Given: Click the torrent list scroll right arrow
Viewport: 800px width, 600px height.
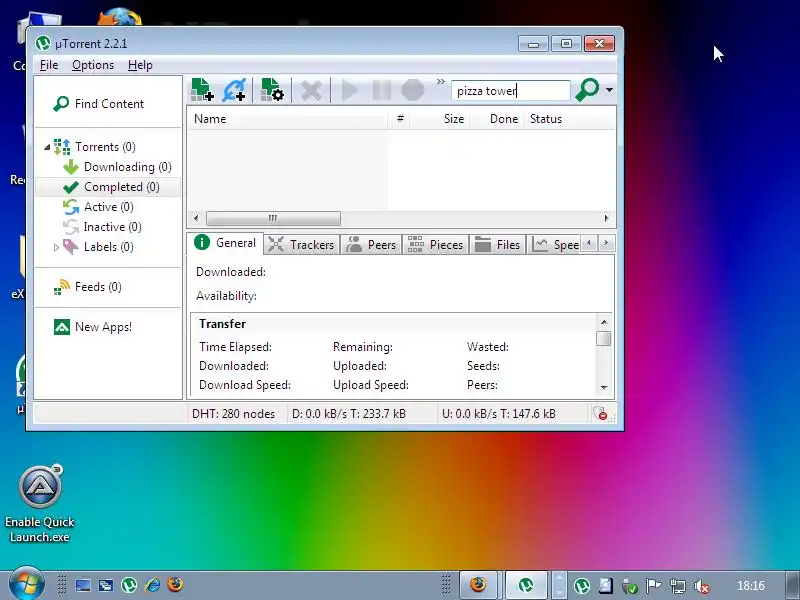Looking at the screenshot, I should pyautogui.click(x=606, y=218).
